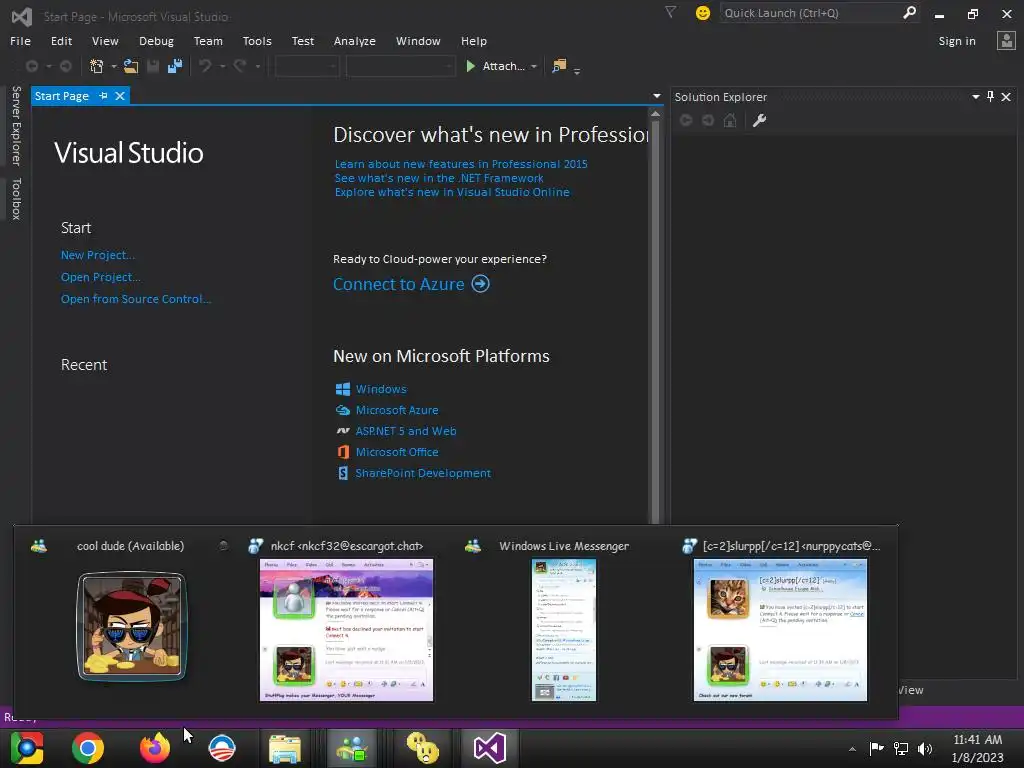Viewport: 1024px width, 768px height.
Task: Open the Window menu
Action: 418,41
